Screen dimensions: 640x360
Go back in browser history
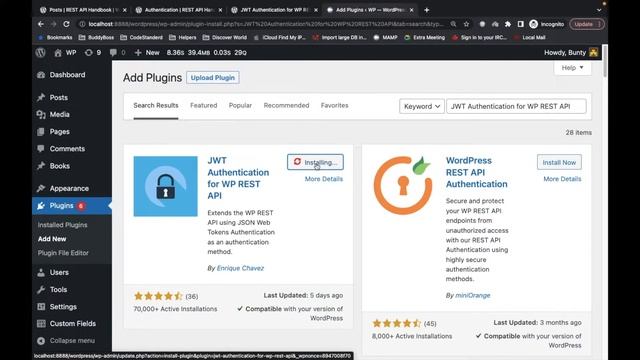click(x=41, y=24)
